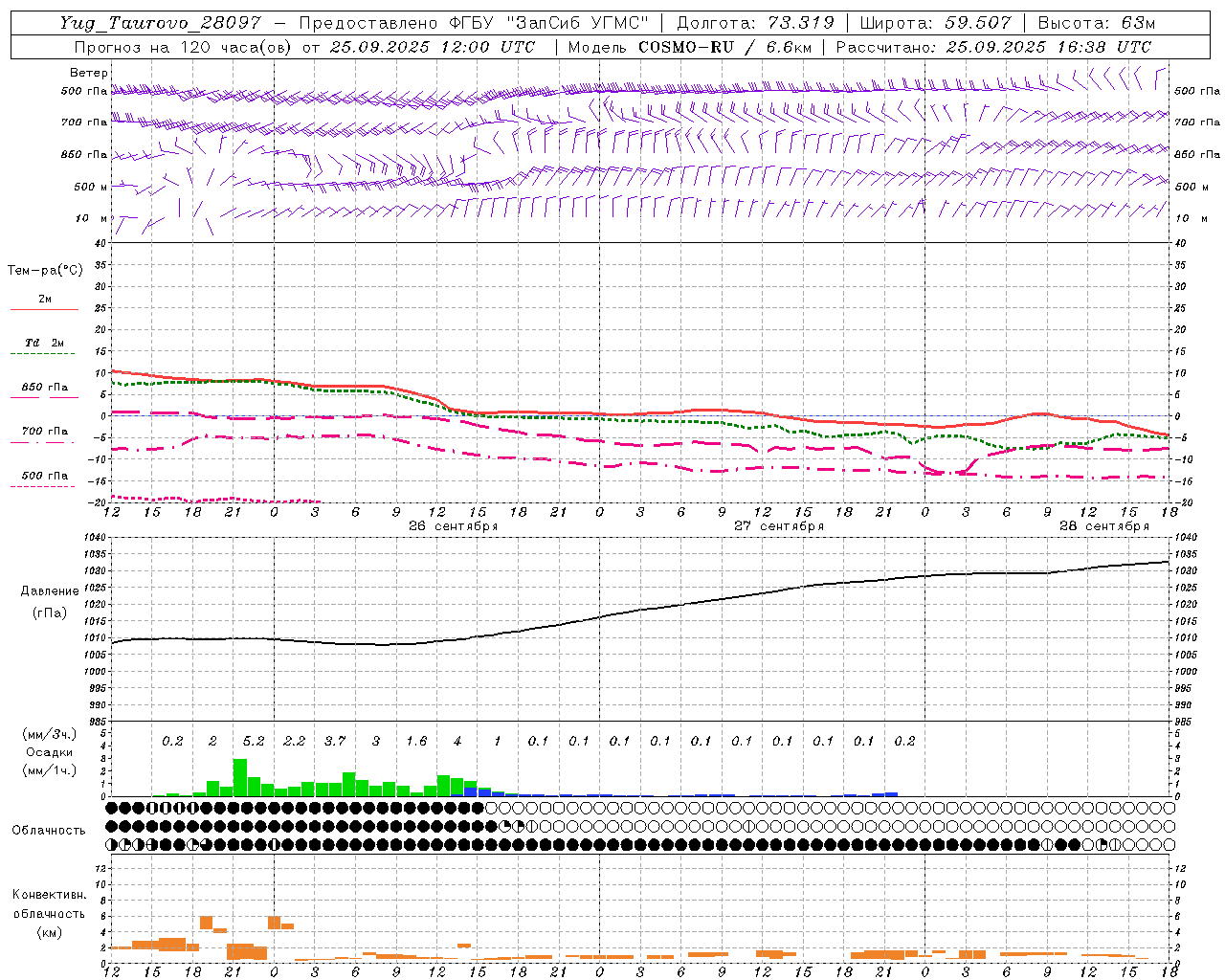Click the elevation text Высота: 63м
Viewport: 1225px width, 980px height.
tap(1096, 23)
